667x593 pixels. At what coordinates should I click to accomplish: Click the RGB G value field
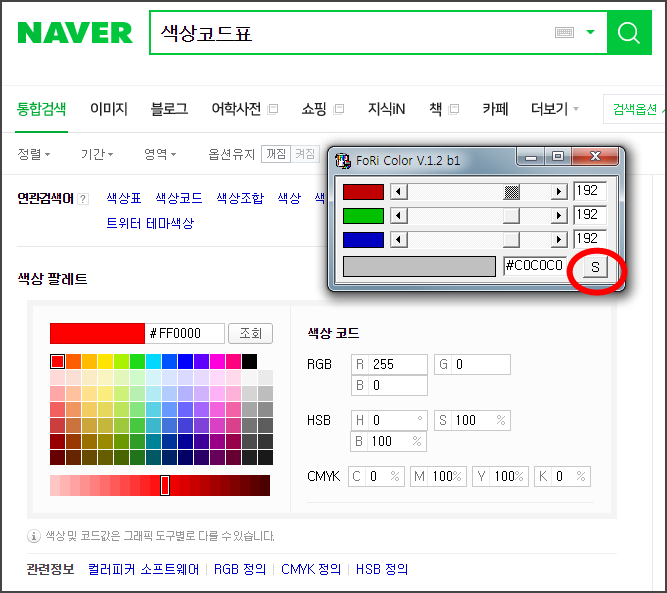pyautogui.click(x=472, y=365)
